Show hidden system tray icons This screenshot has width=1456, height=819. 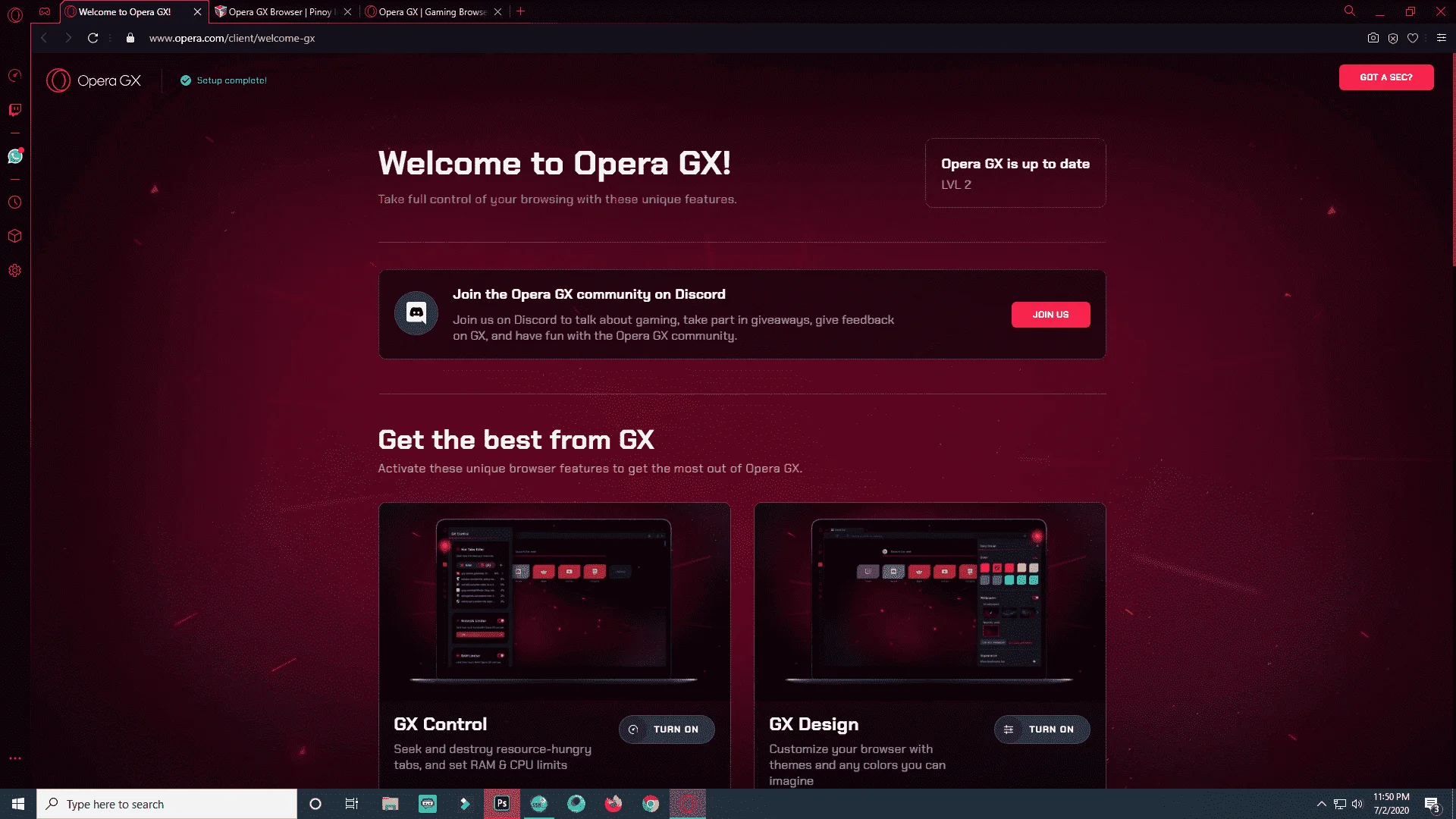coord(1322,804)
